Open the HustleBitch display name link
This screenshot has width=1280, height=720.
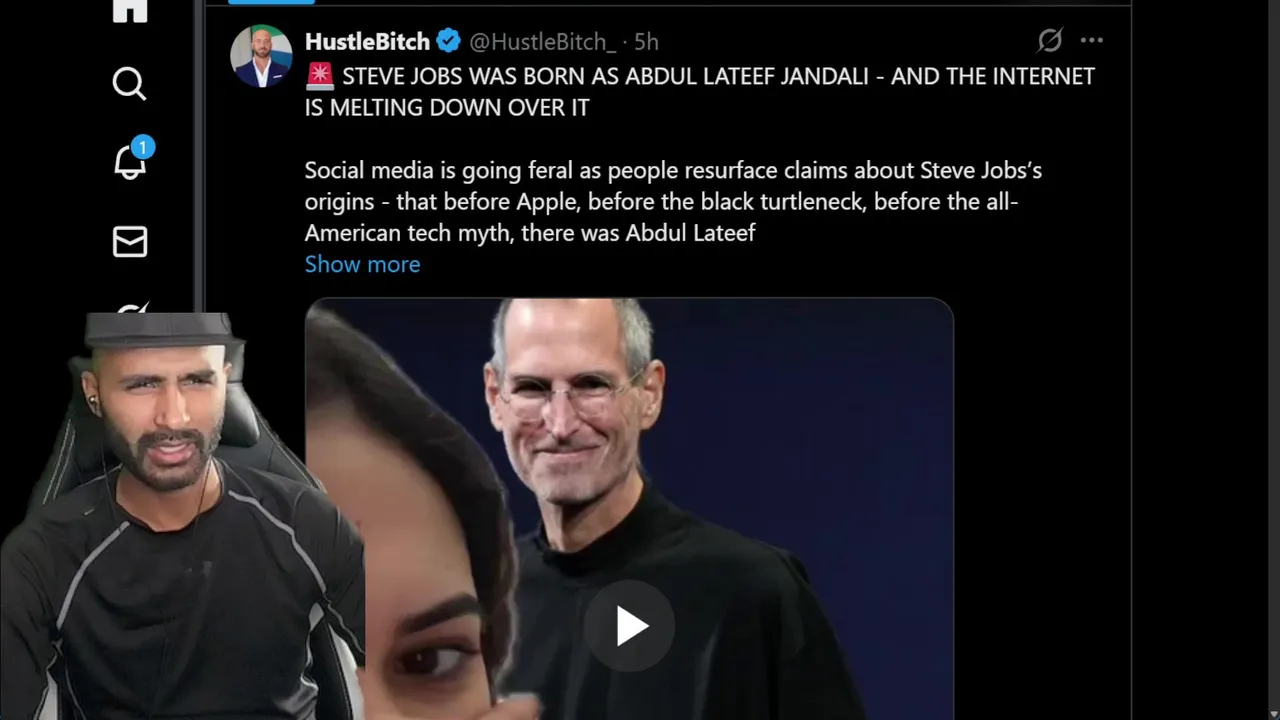367,41
